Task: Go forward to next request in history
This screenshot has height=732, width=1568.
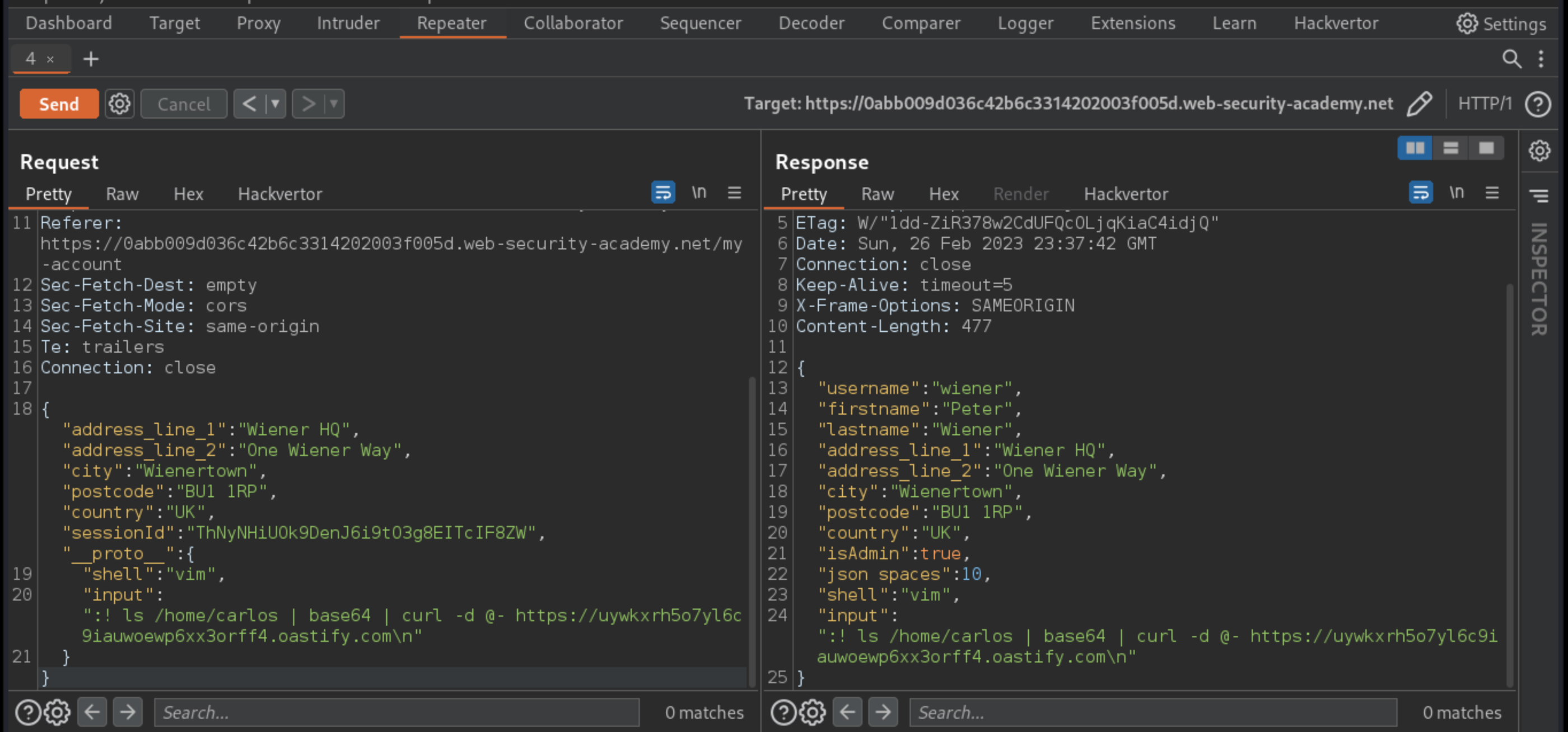Action: click(x=309, y=104)
